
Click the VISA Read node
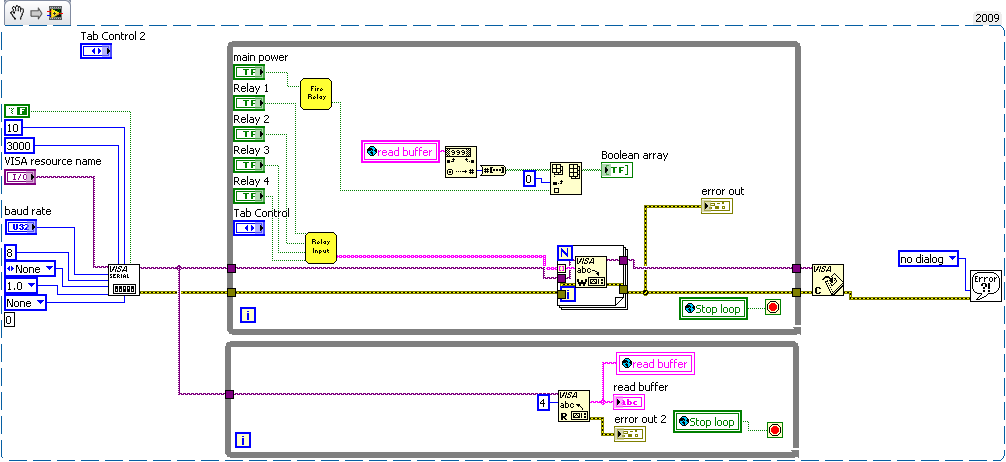coord(574,406)
